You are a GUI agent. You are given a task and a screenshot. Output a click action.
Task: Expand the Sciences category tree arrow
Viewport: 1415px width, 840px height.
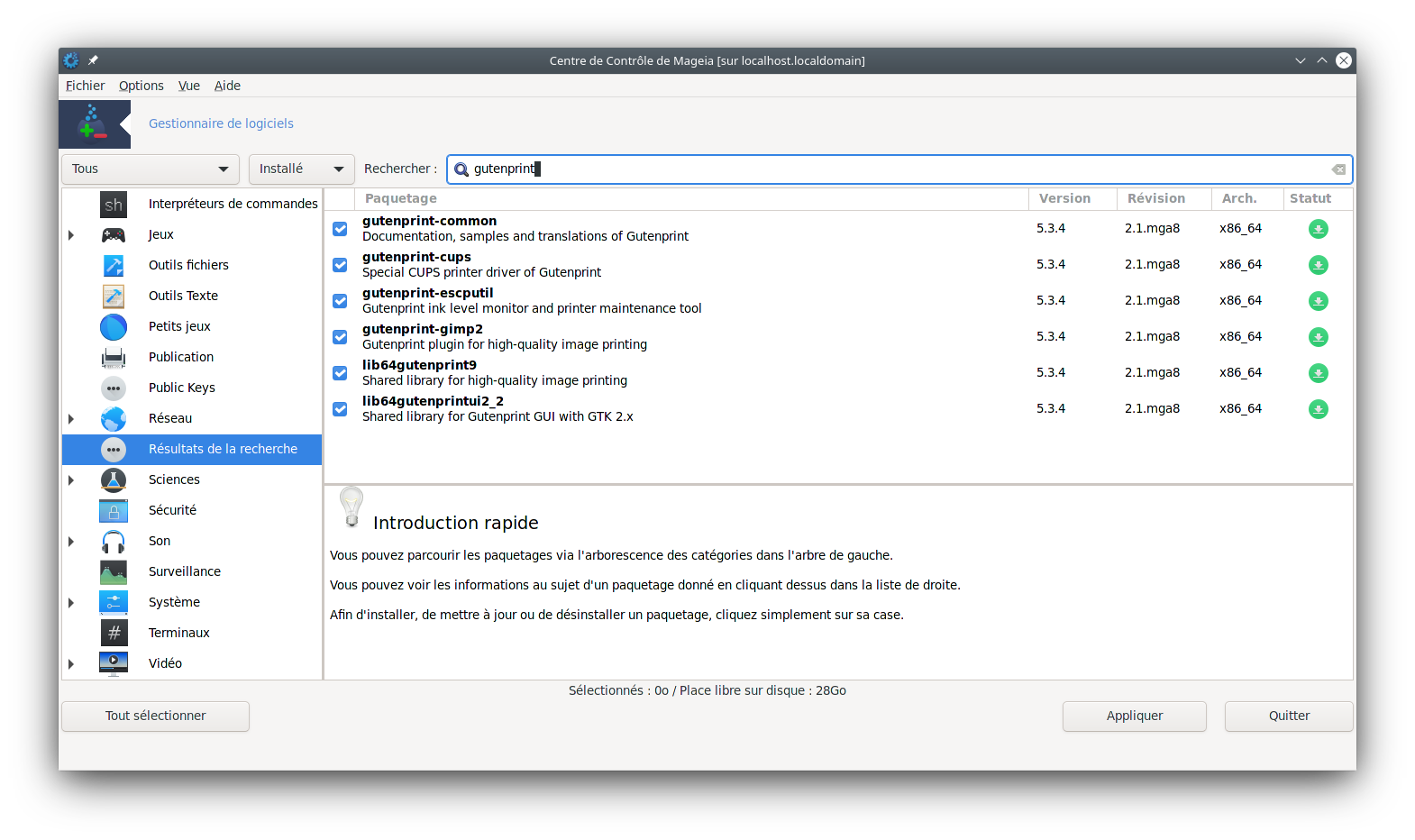[71, 480]
